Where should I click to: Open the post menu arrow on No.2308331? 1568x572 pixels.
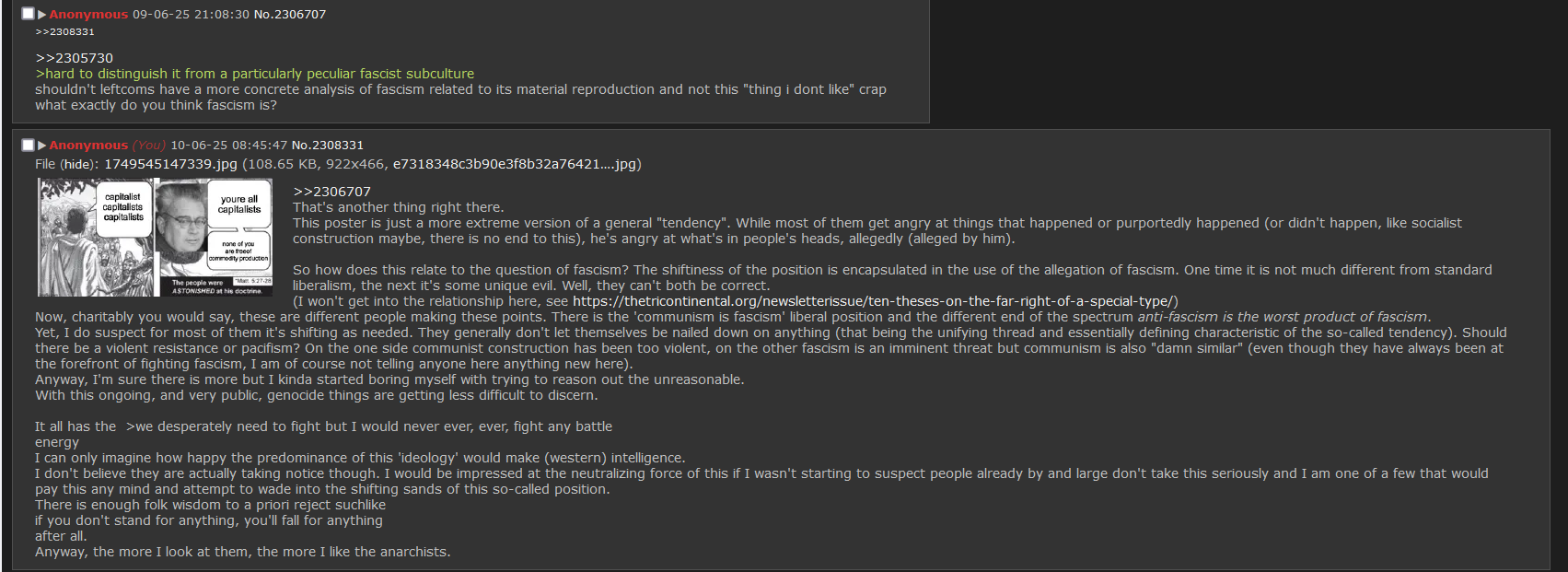(41, 146)
